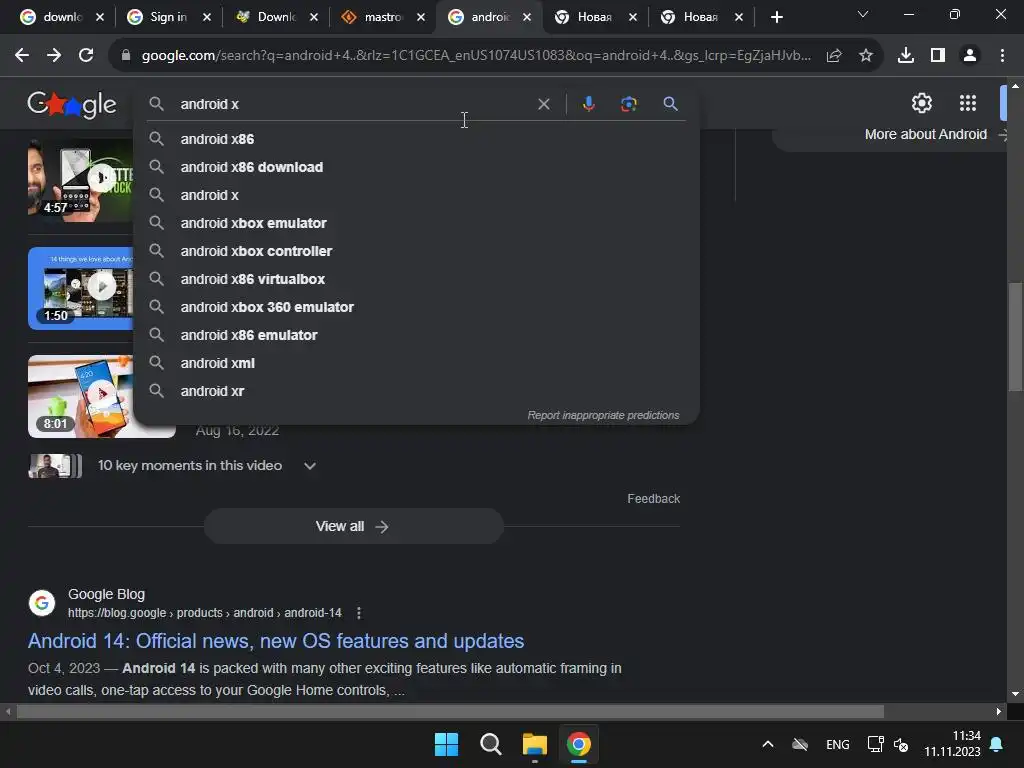Clear the search box with X
This screenshot has width=1024, height=768.
pyautogui.click(x=543, y=104)
